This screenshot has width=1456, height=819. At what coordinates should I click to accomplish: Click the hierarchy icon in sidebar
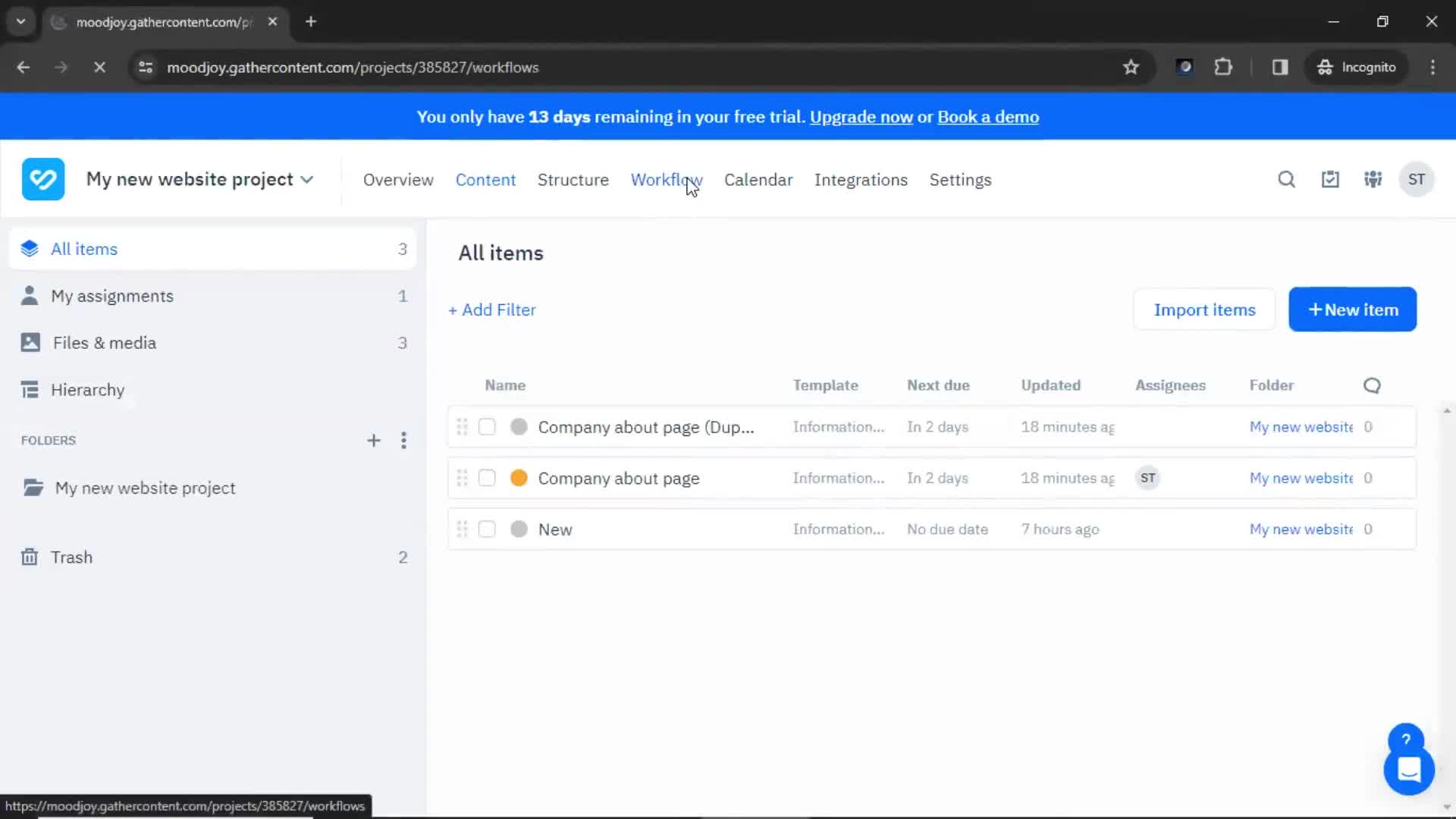[29, 389]
